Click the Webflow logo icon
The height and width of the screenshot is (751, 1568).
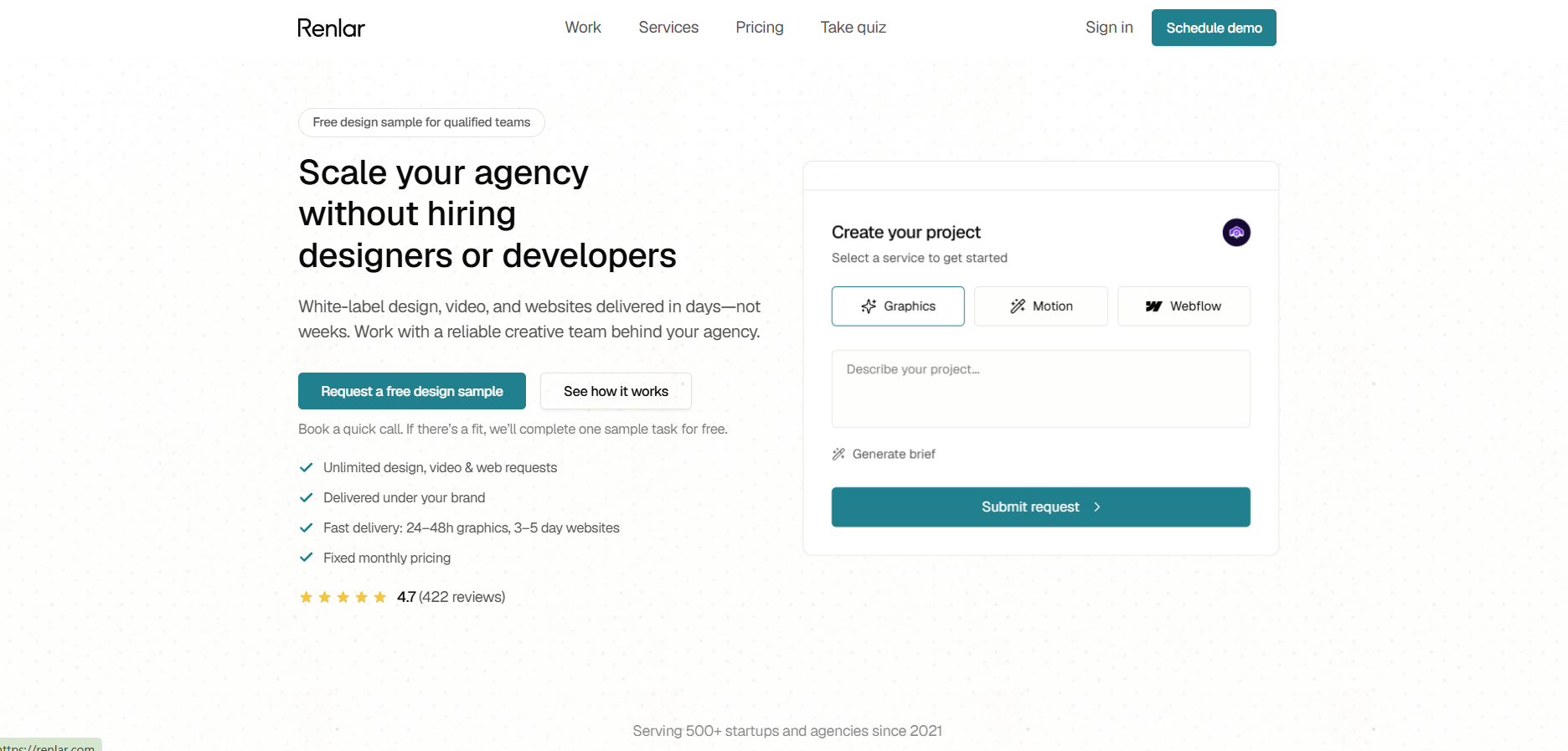tap(1153, 306)
